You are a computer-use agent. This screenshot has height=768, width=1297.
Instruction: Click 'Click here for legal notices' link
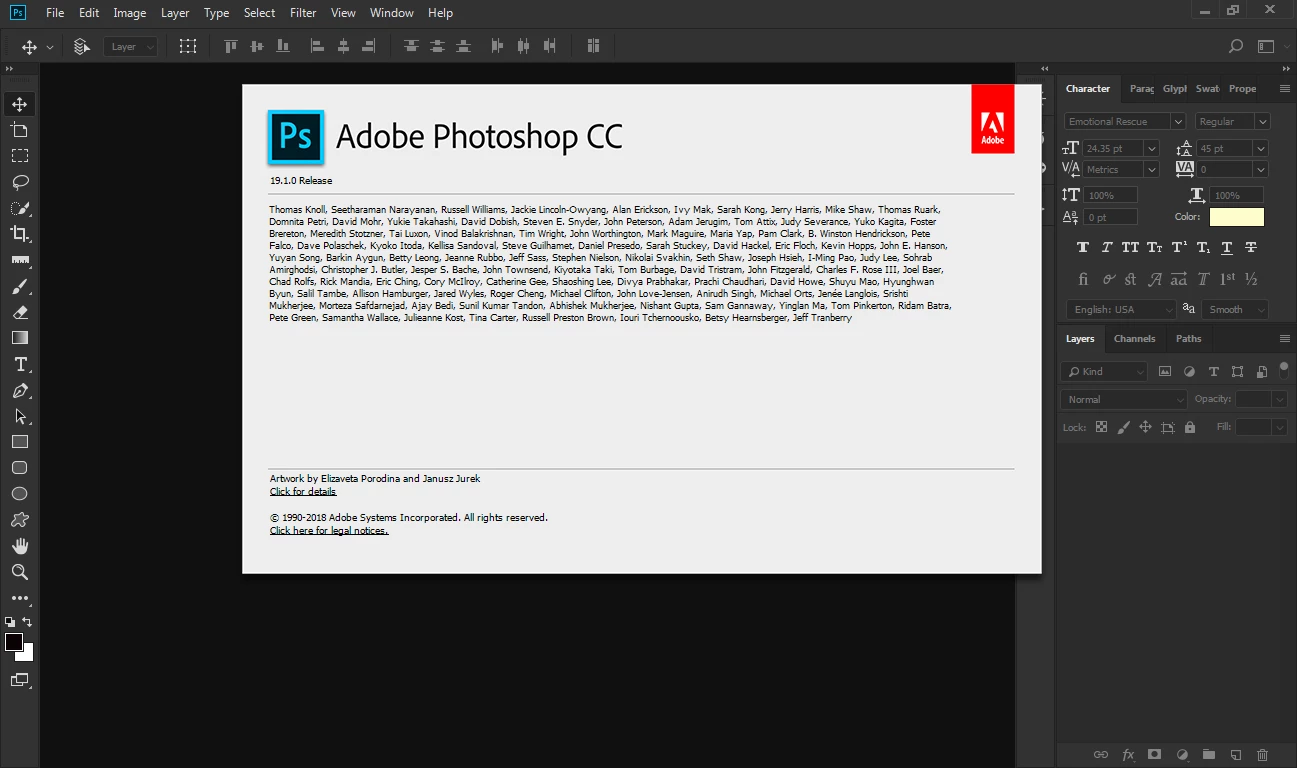tap(329, 530)
